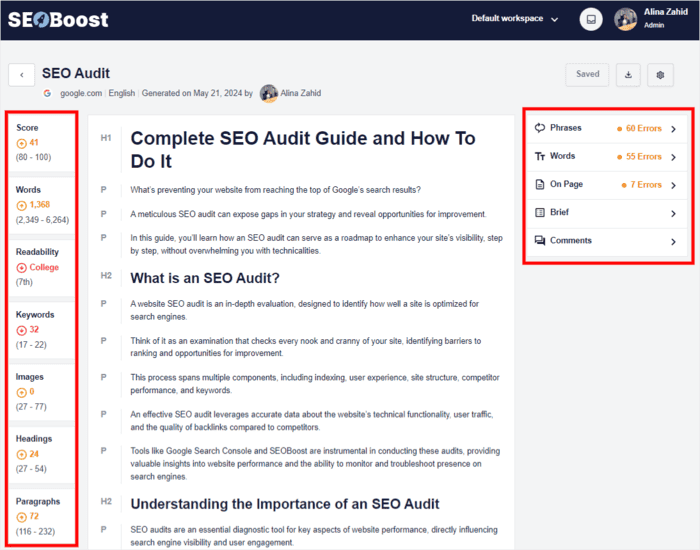Click the Headings up-arrow indicator icon
This screenshot has width=700, height=550.
(x=21, y=454)
